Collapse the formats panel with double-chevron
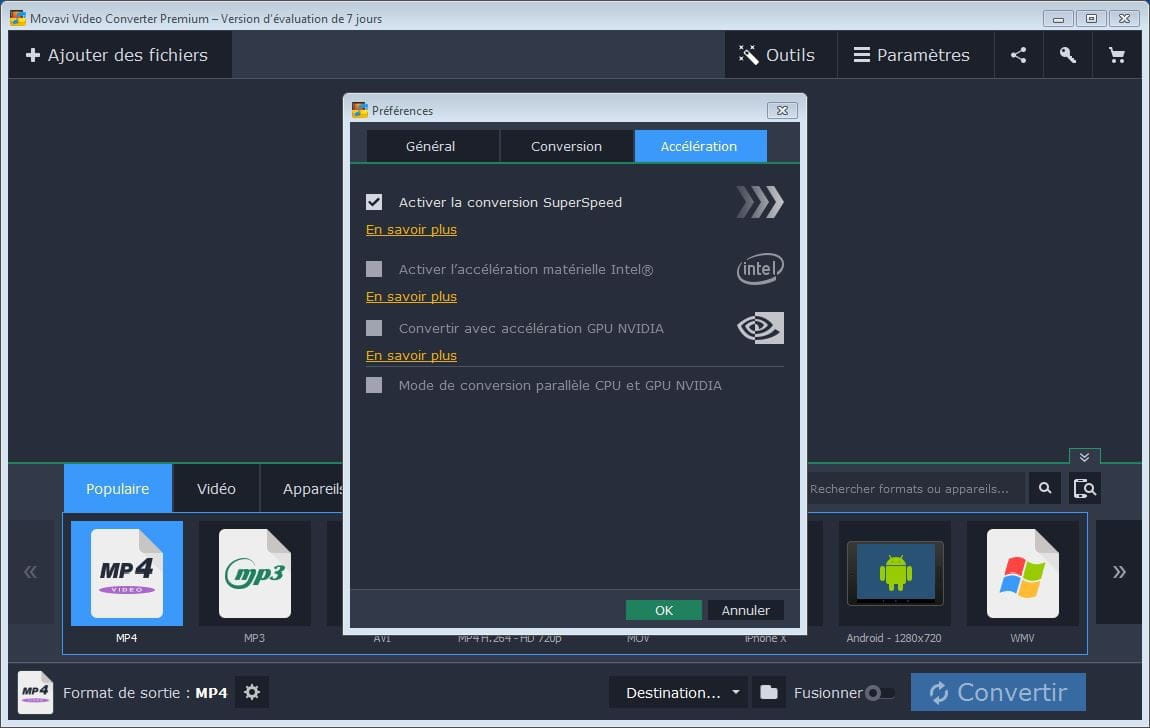The height and width of the screenshot is (728, 1150). [x=1084, y=457]
